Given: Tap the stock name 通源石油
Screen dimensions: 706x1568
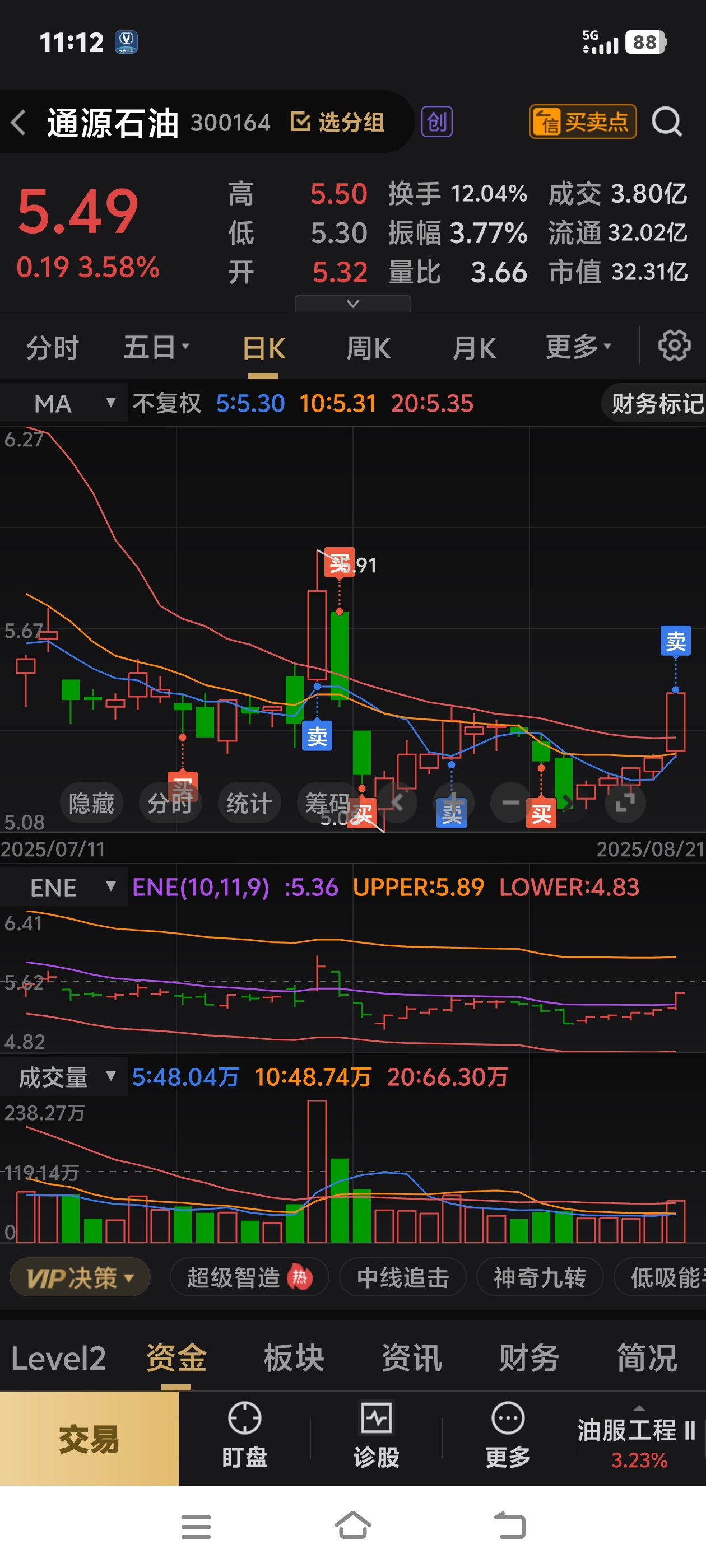Looking at the screenshot, I should point(113,123).
